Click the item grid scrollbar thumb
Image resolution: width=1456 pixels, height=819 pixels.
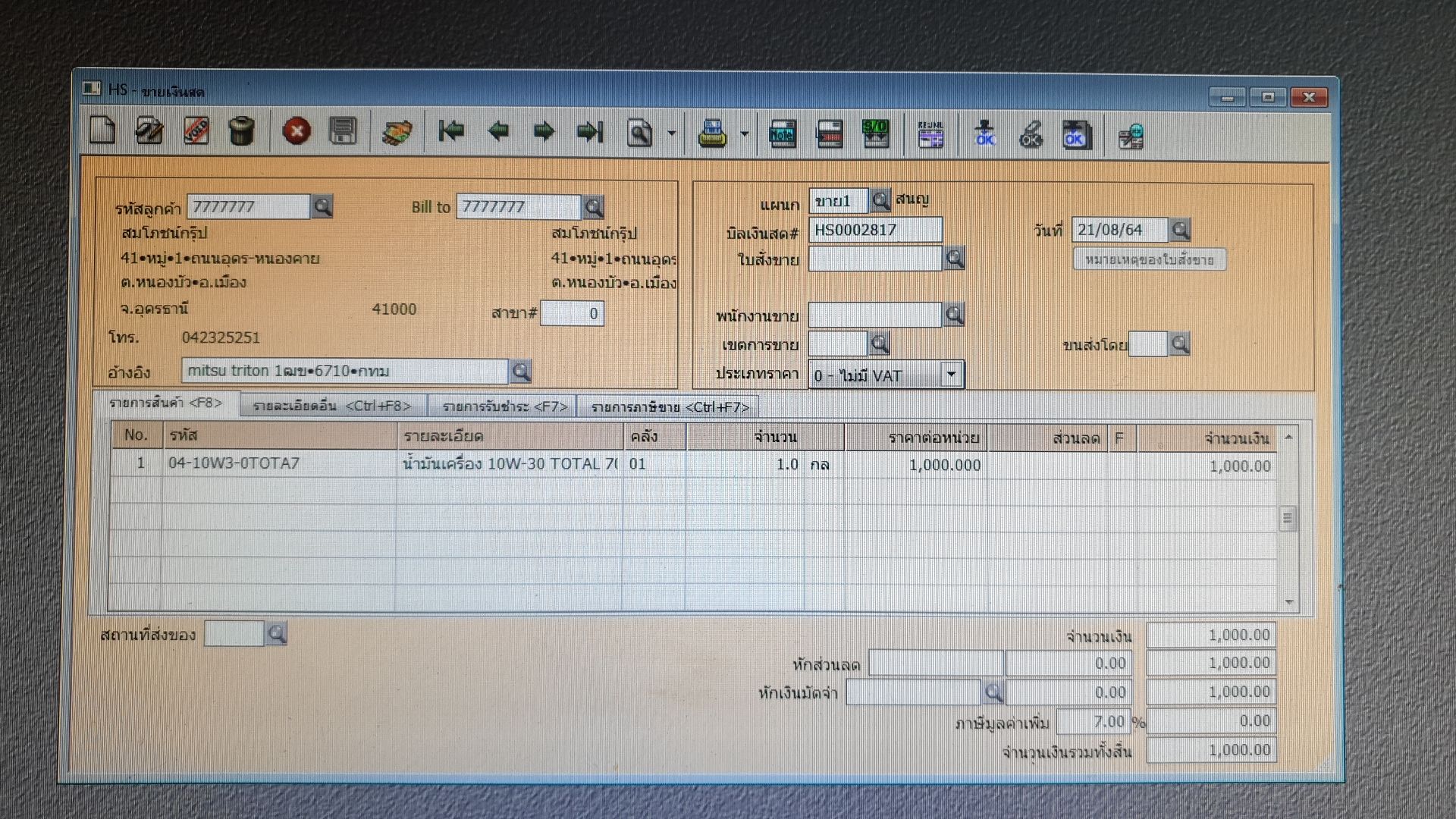click(x=1287, y=519)
